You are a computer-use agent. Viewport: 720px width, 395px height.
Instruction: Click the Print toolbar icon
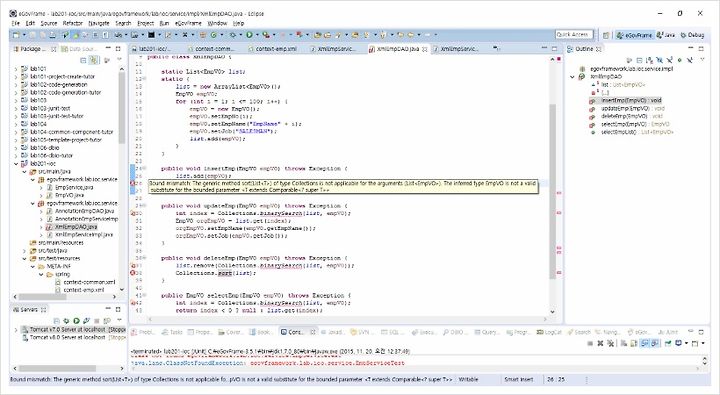[x=52, y=35]
